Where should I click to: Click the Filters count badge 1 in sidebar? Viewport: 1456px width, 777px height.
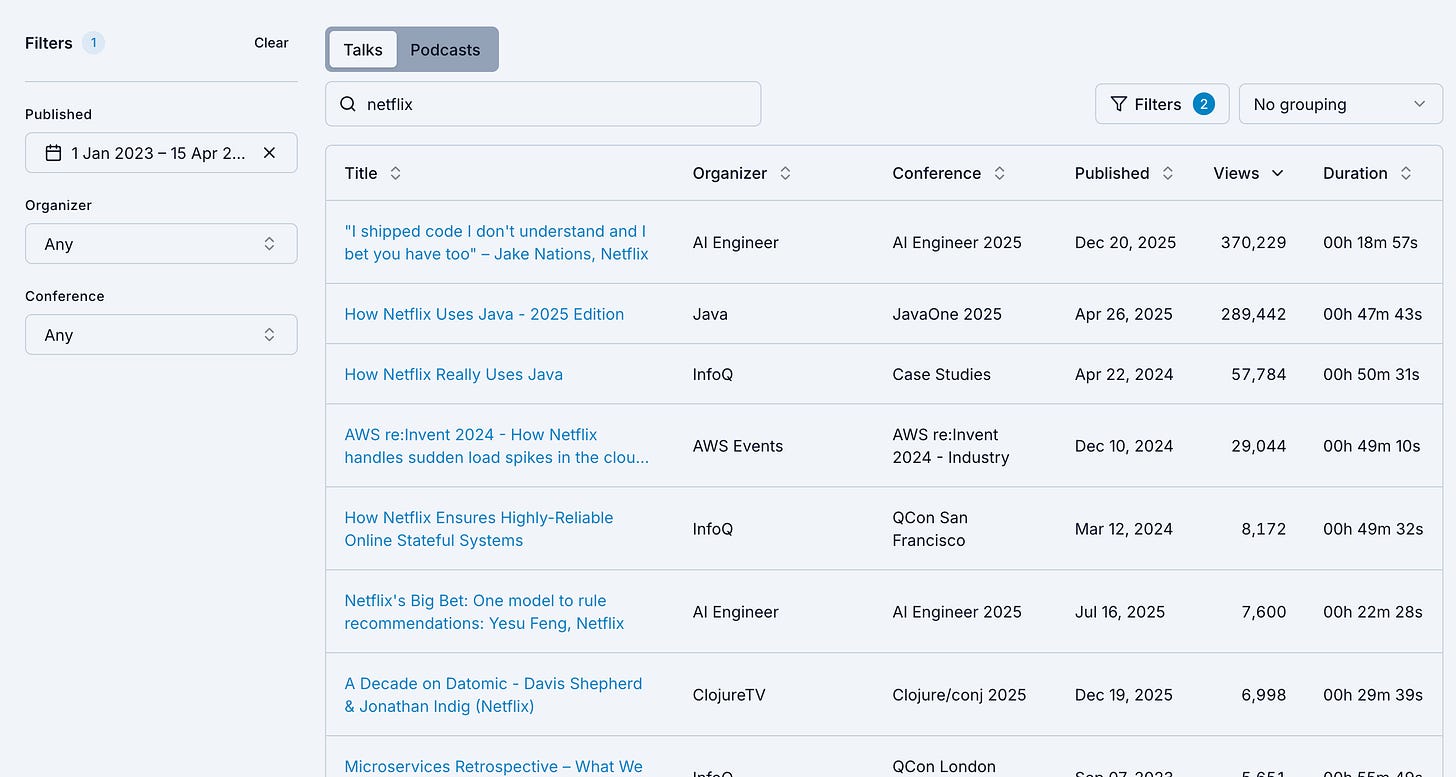tap(93, 43)
